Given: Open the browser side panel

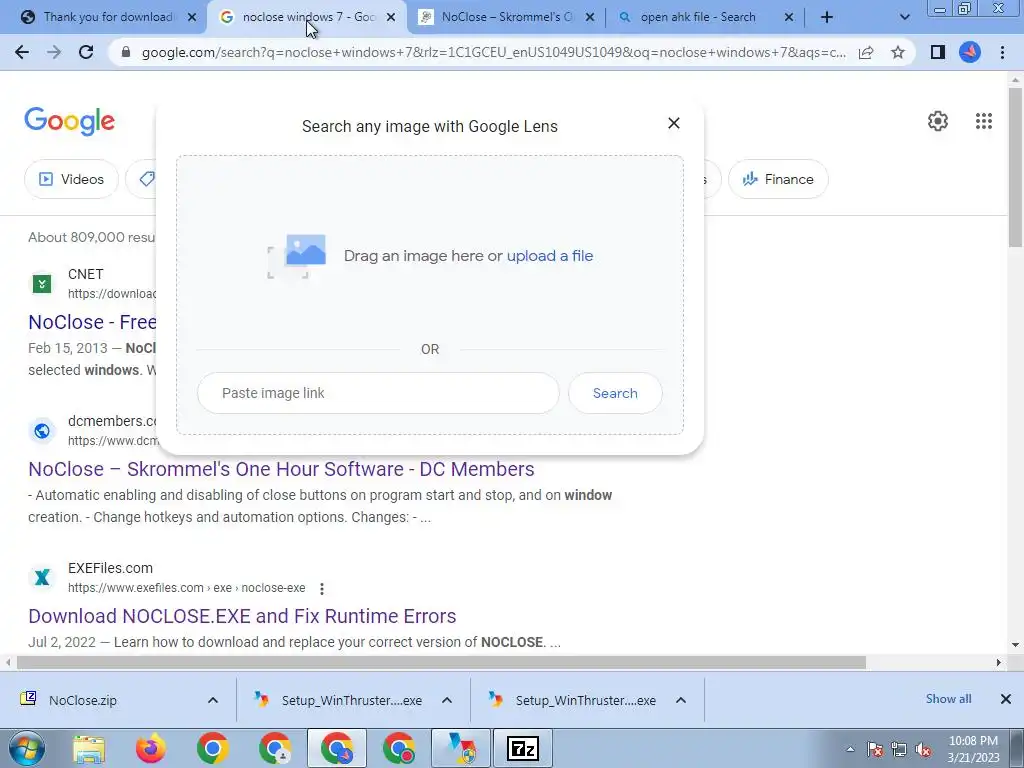Looking at the screenshot, I should coord(938,52).
